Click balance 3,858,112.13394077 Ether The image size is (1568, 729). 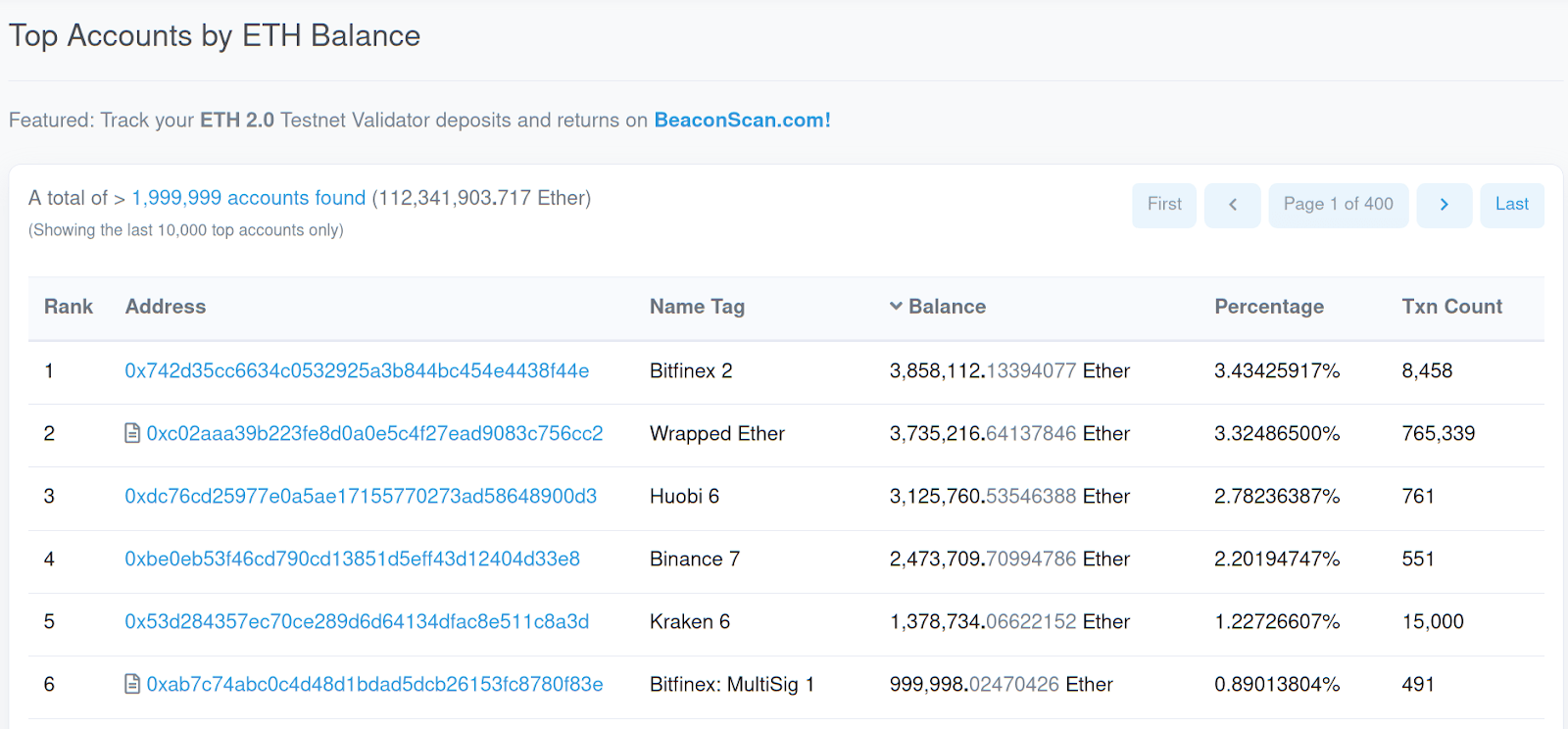[1009, 370]
